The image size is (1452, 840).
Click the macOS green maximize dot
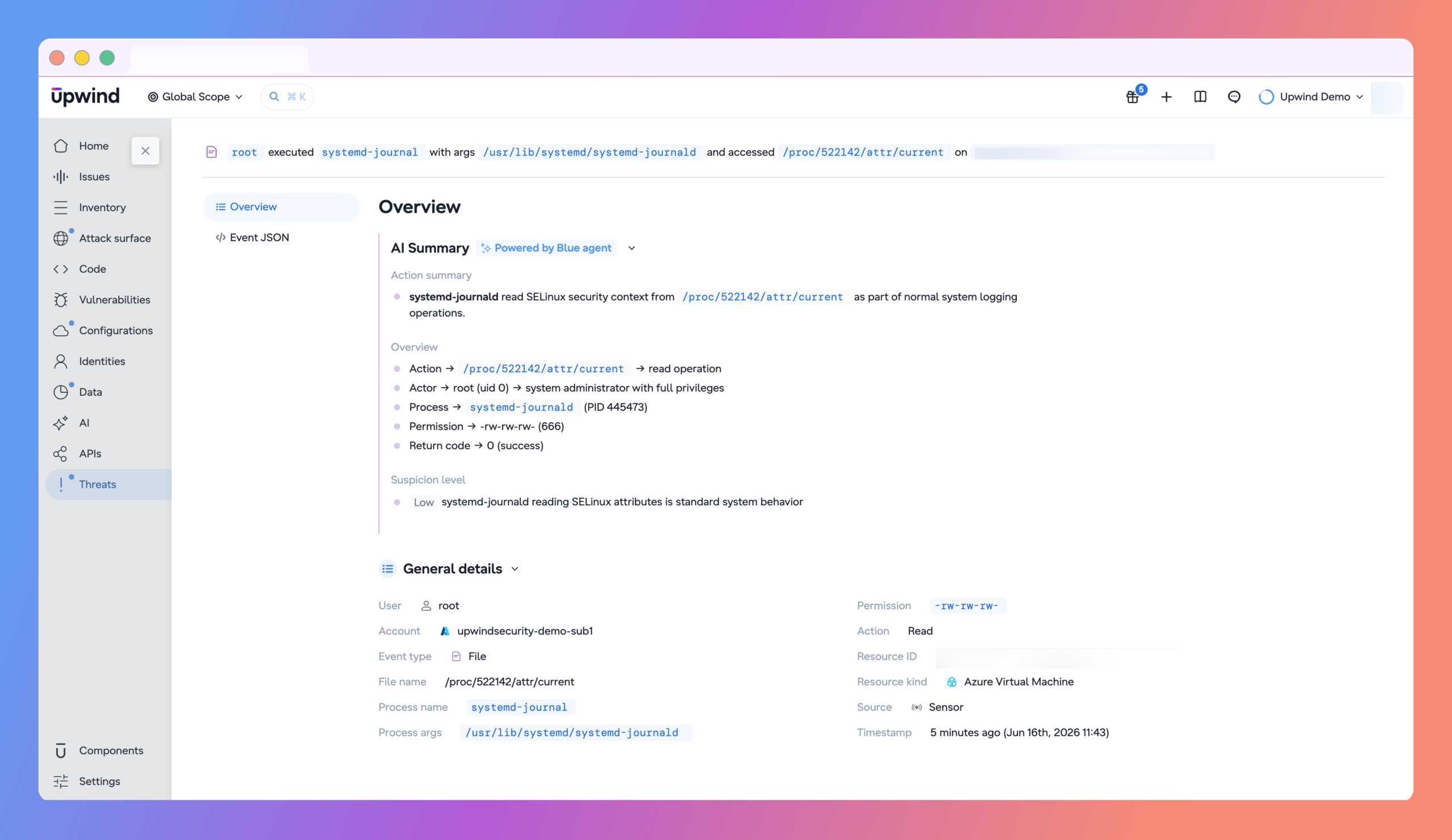(x=107, y=58)
